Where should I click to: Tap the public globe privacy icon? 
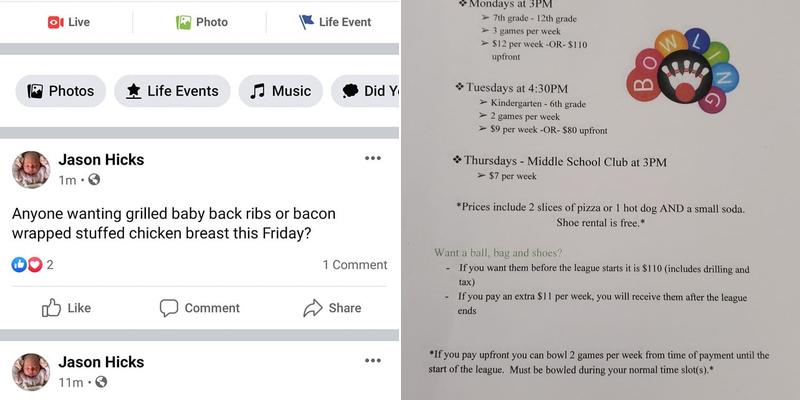94,180
